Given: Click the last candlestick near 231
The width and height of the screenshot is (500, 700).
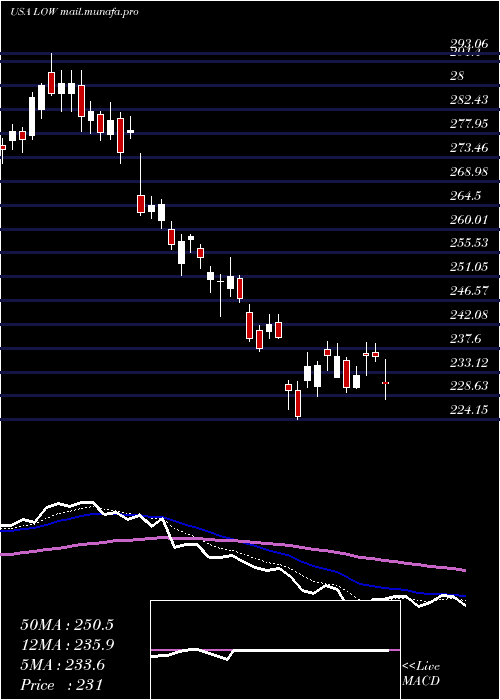Looking at the screenshot, I should [x=385, y=383].
